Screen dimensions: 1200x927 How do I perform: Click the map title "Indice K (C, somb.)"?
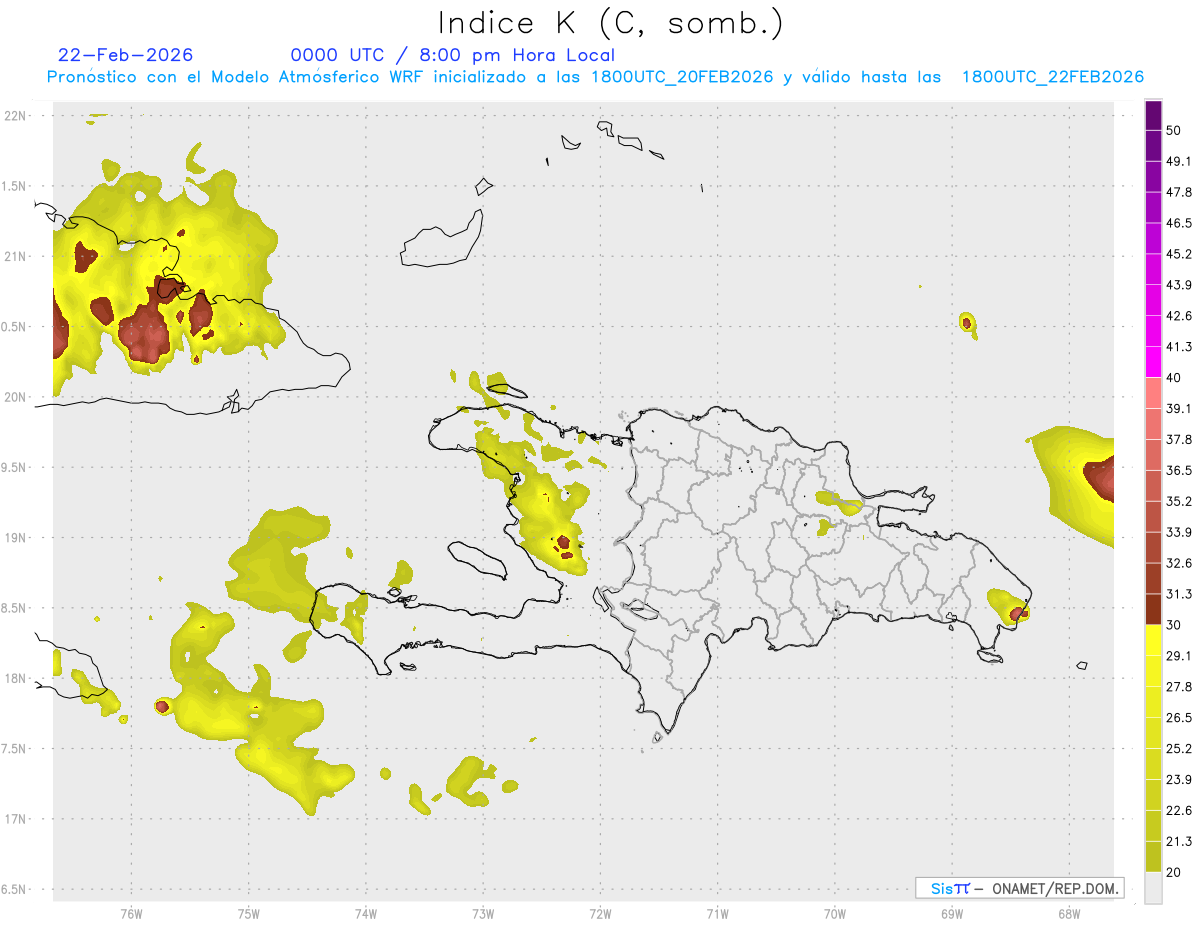click(610, 22)
